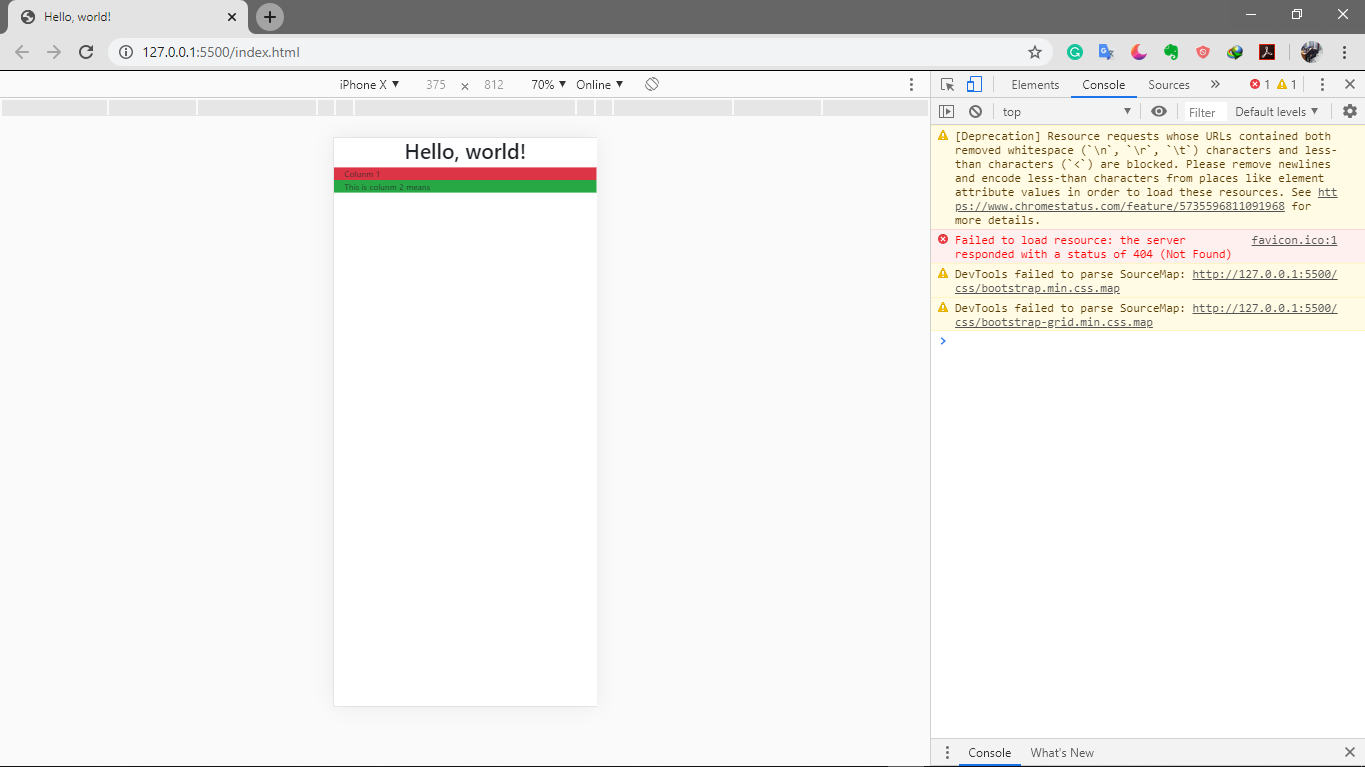Viewport: 1365px width, 767px height.
Task: Open the Google Translate extension
Action: pyautogui.click(x=1106, y=52)
